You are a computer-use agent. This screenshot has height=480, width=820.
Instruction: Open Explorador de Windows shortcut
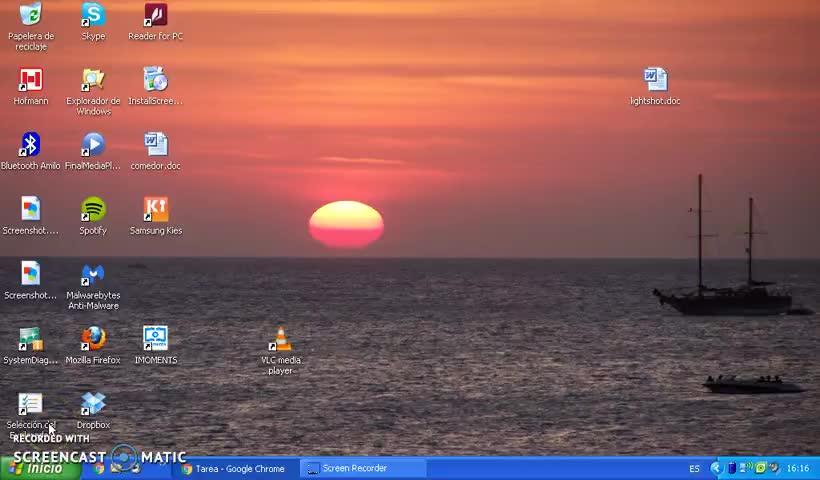93,81
